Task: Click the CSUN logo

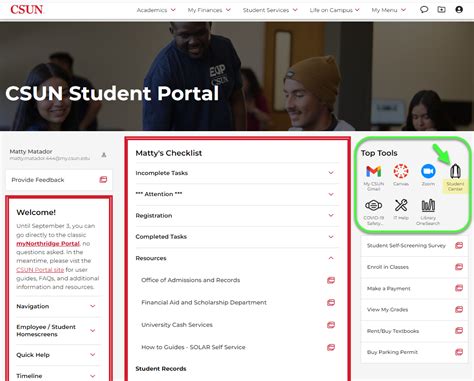Action: [x=27, y=10]
